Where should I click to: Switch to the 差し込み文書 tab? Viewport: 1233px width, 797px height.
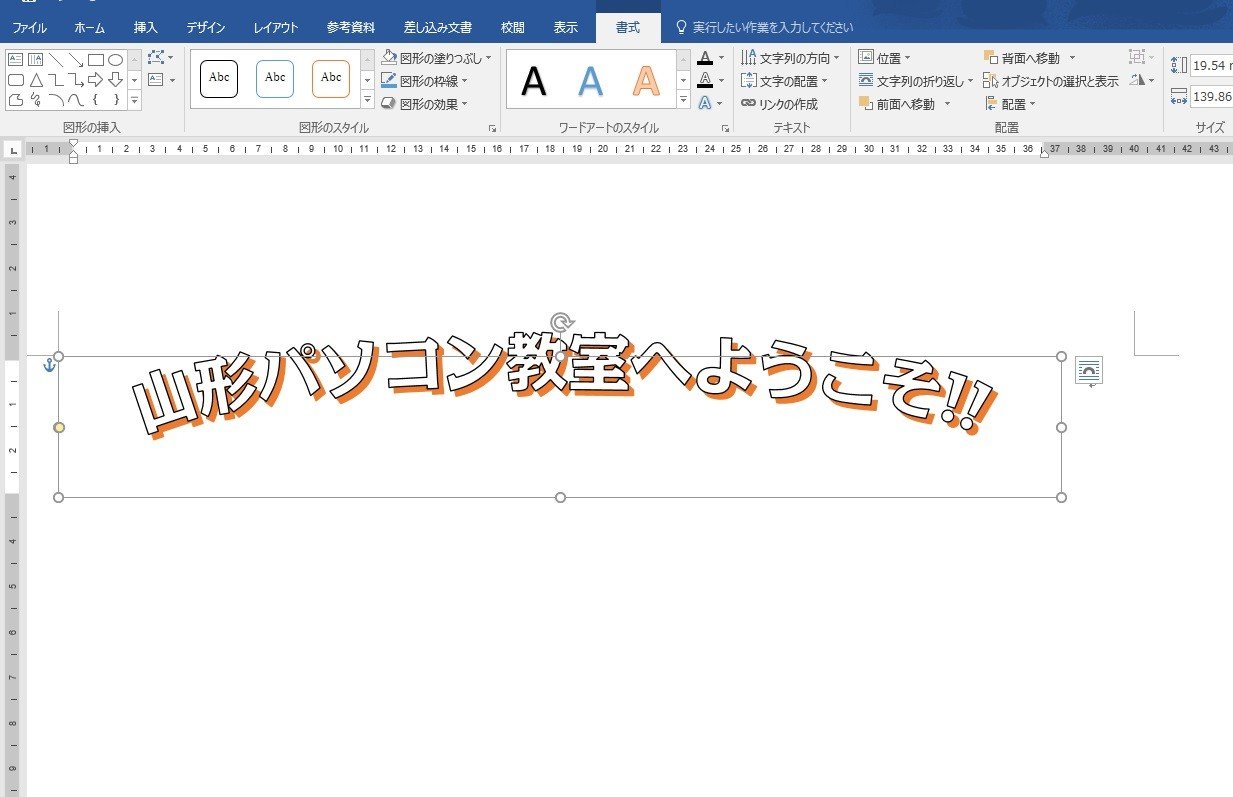click(x=438, y=28)
